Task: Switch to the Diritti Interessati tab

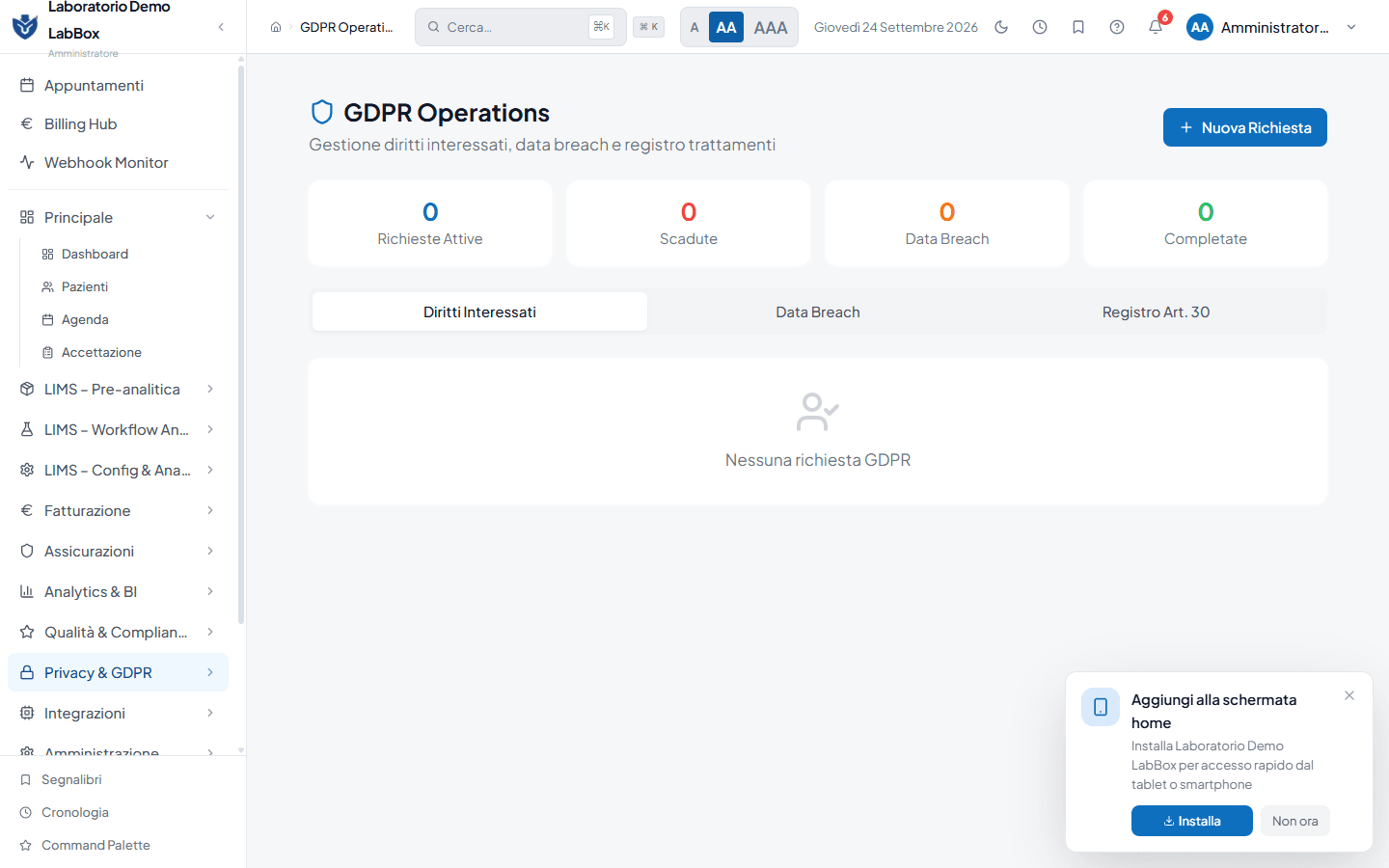Action: point(479,312)
